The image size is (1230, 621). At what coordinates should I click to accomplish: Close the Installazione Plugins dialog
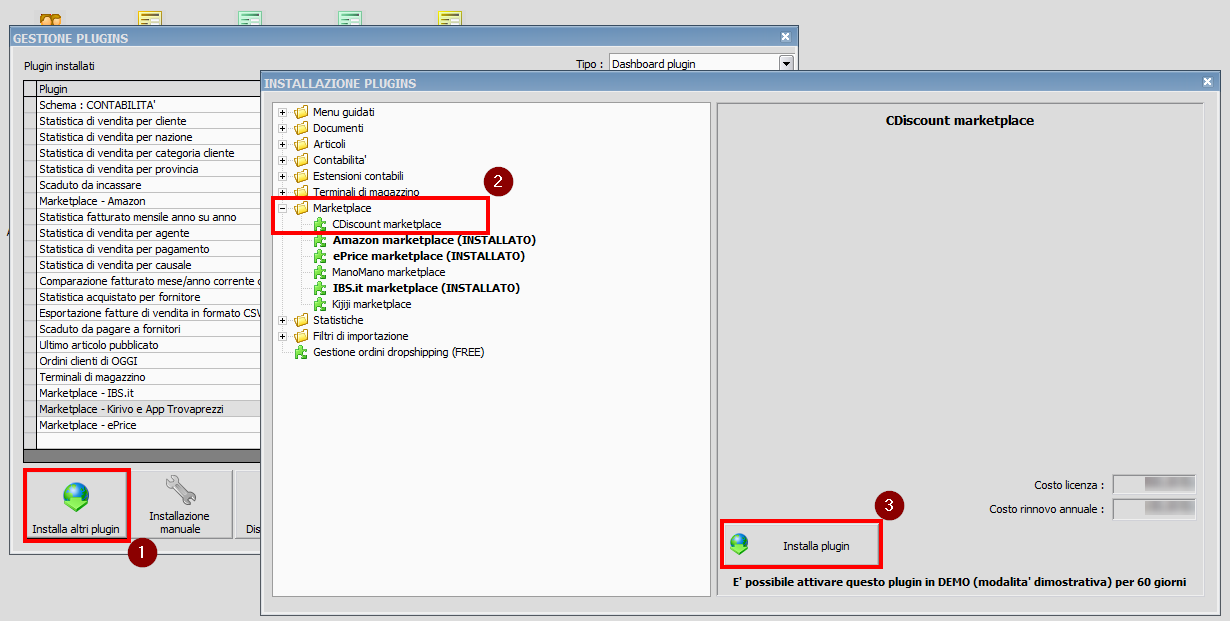1207,83
